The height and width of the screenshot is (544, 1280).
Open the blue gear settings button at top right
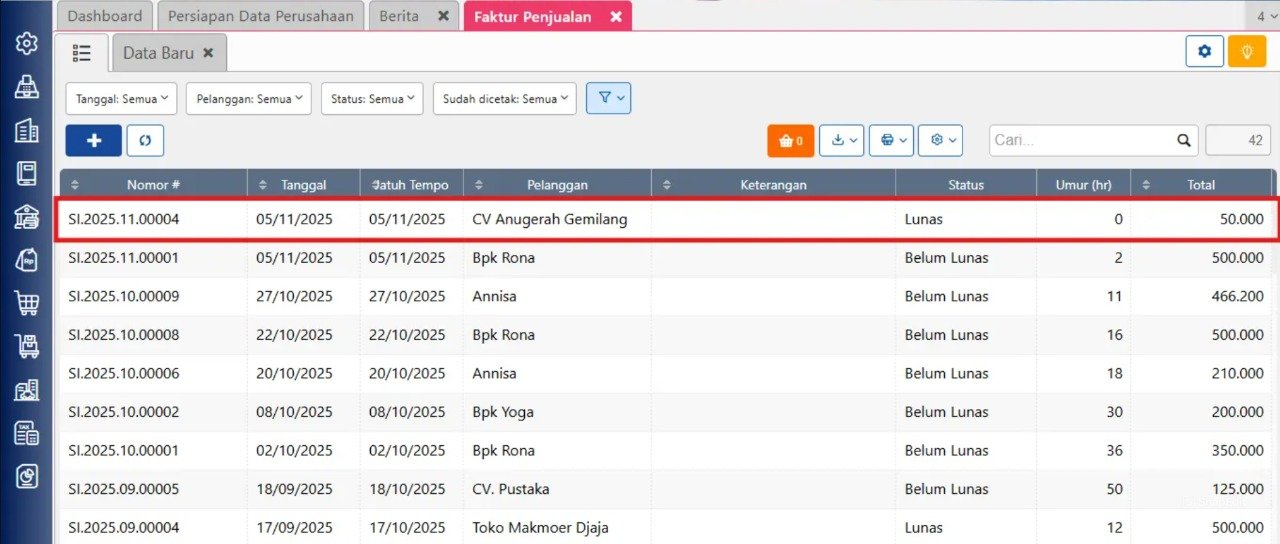point(1205,51)
